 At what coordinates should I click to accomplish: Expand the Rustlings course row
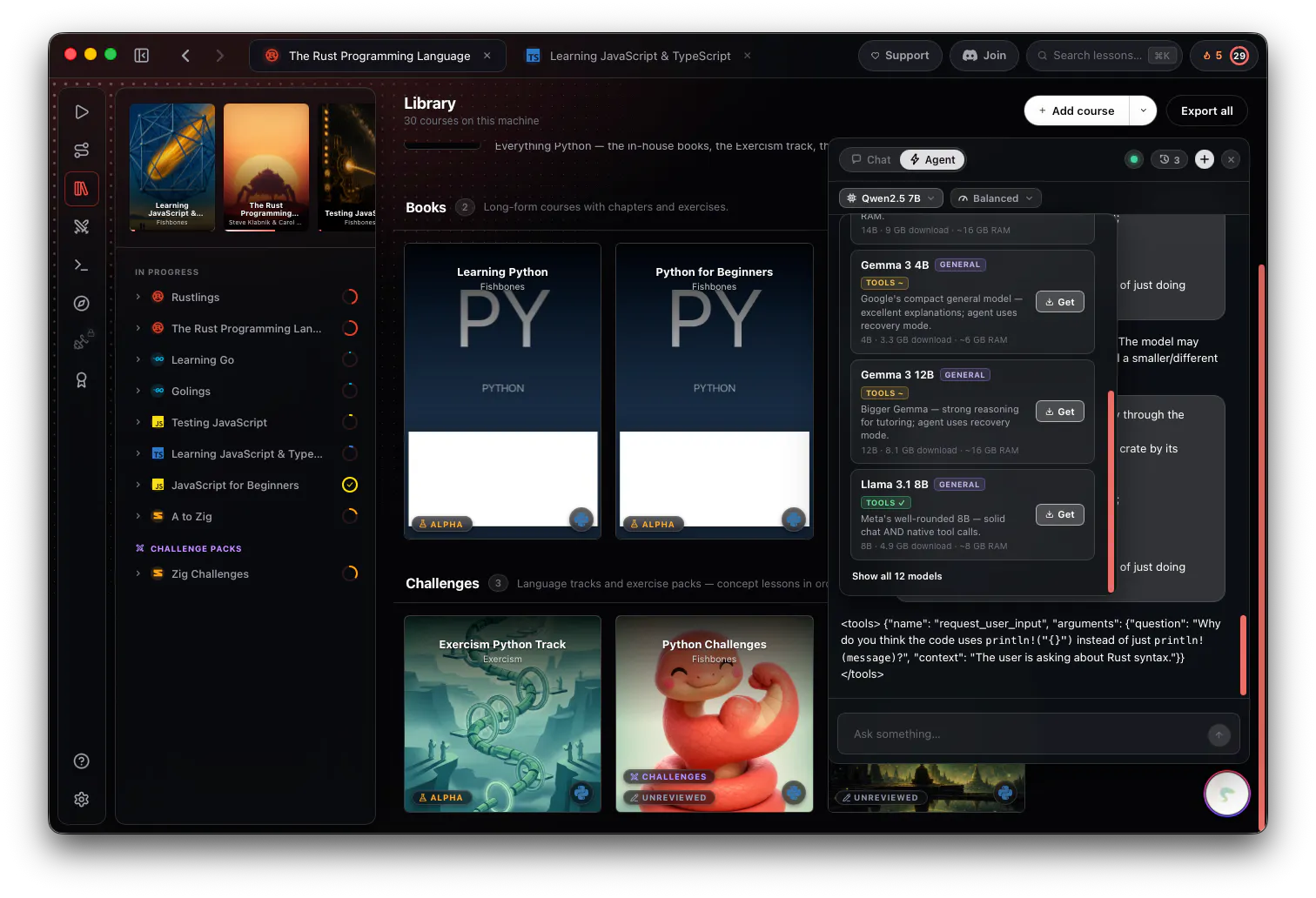point(138,297)
